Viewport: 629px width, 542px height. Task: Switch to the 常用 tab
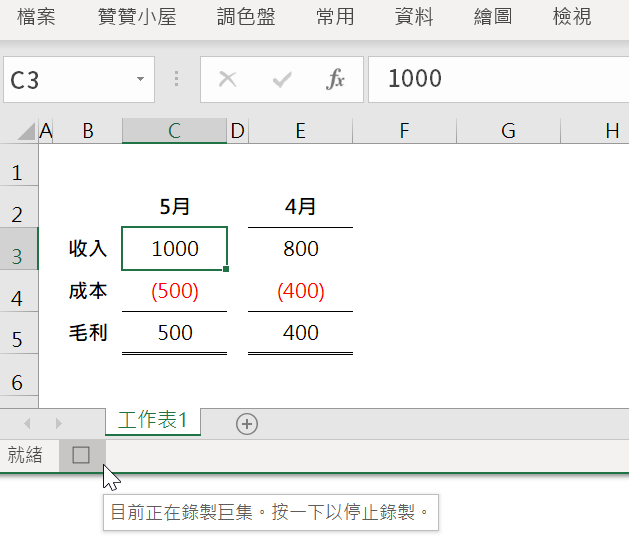pyautogui.click(x=335, y=17)
